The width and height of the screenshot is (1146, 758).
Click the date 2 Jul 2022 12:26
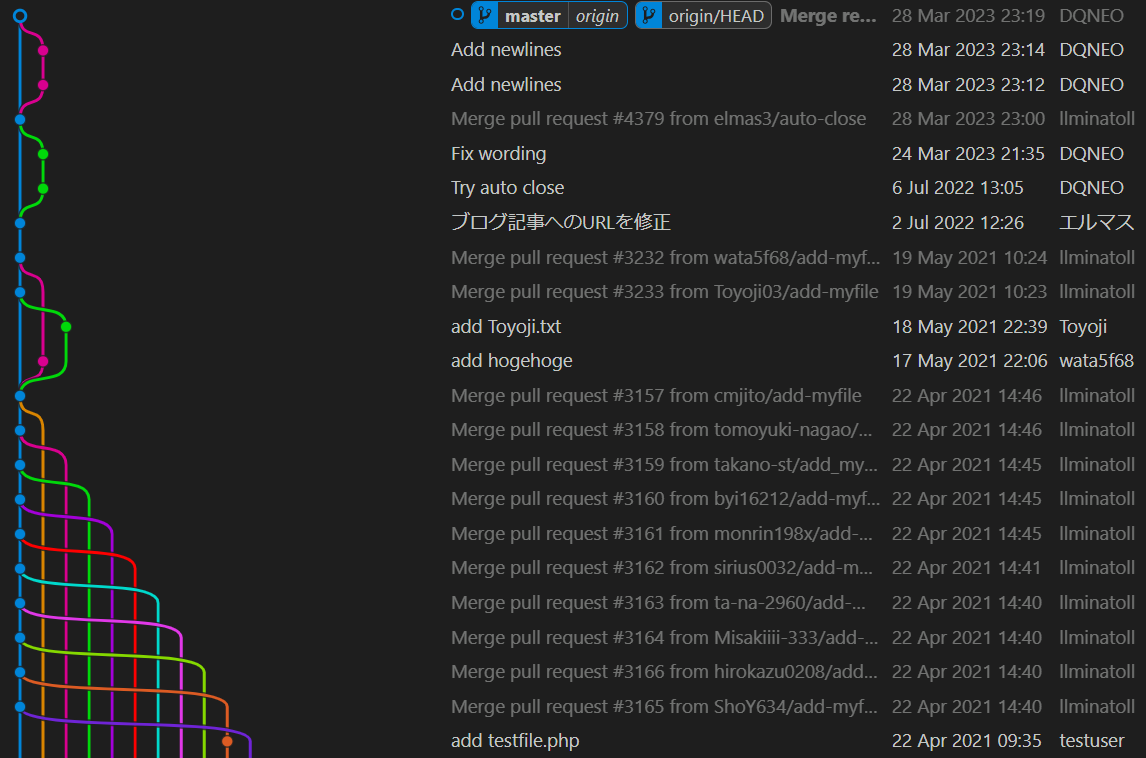coord(957,222)
